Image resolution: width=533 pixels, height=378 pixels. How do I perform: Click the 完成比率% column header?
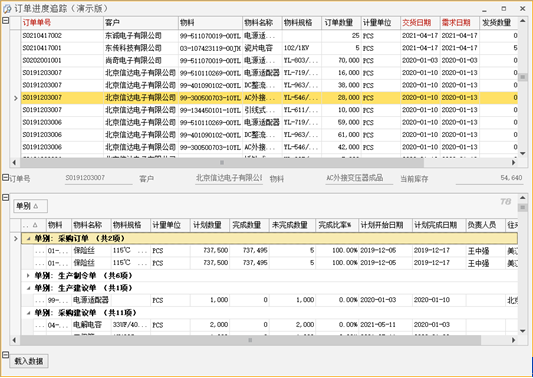point(337,225)
